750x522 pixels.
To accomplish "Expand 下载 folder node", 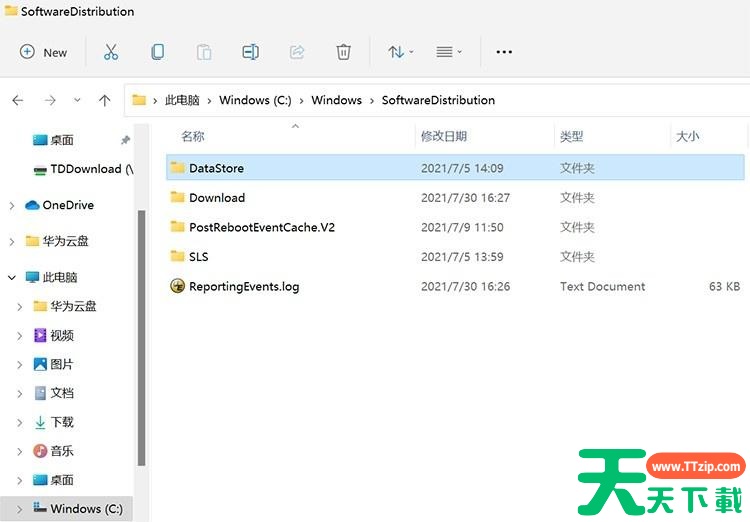I will [20, 423].
